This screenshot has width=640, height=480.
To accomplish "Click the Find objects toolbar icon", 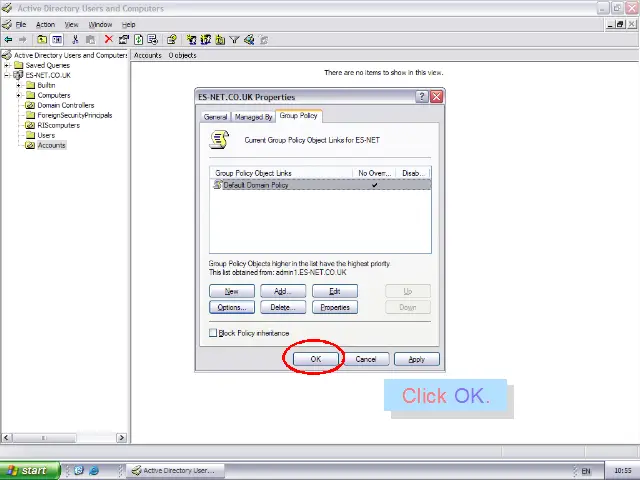I will [x=249, y=40].
